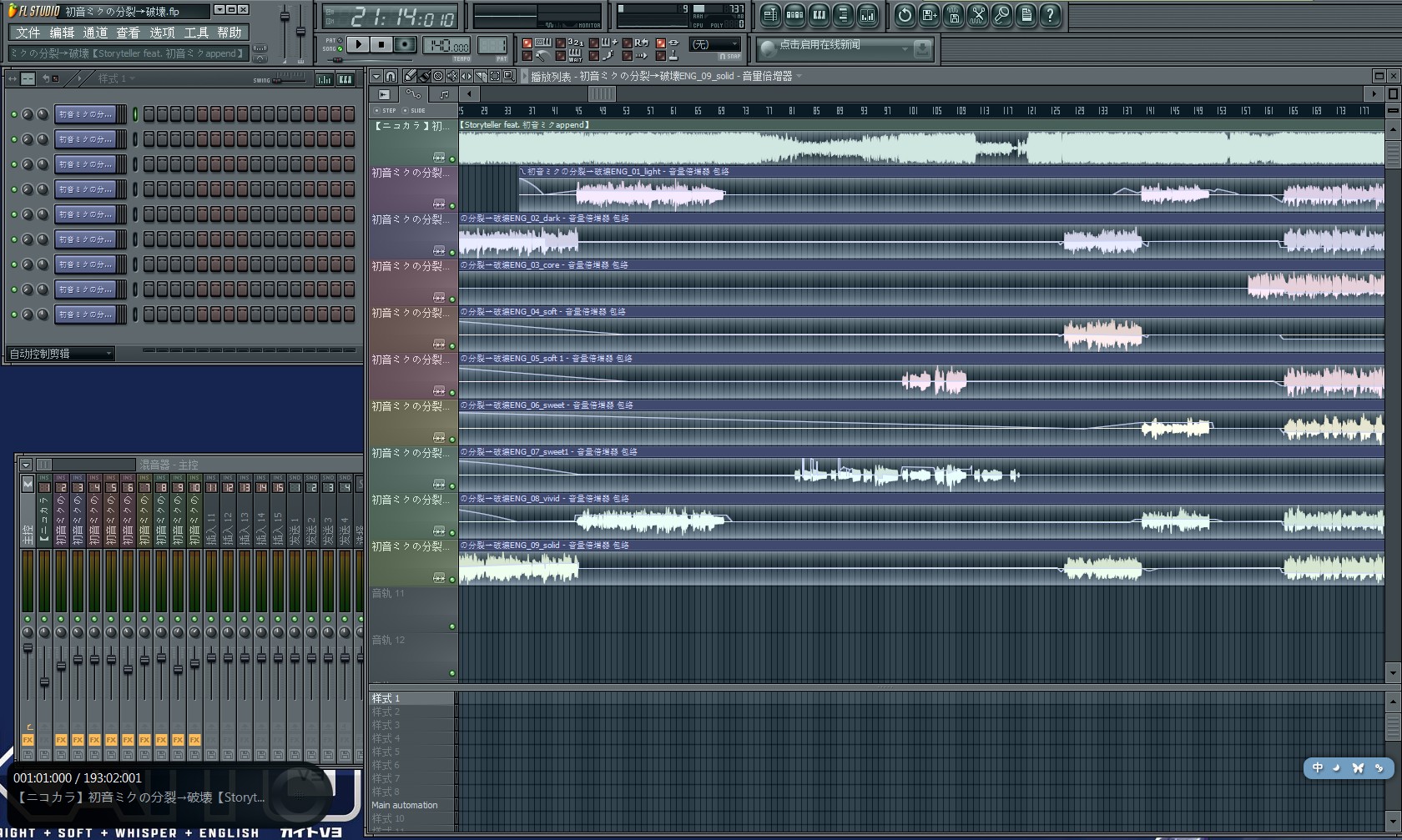1402x840 pixels.
Task: Open the 帮助 menu
Action: point(229,33)
